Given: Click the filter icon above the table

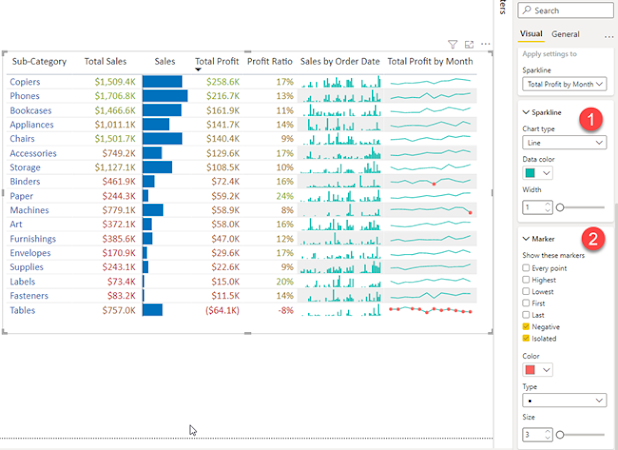Looking at the screenshot, I should tap(452, 45).
